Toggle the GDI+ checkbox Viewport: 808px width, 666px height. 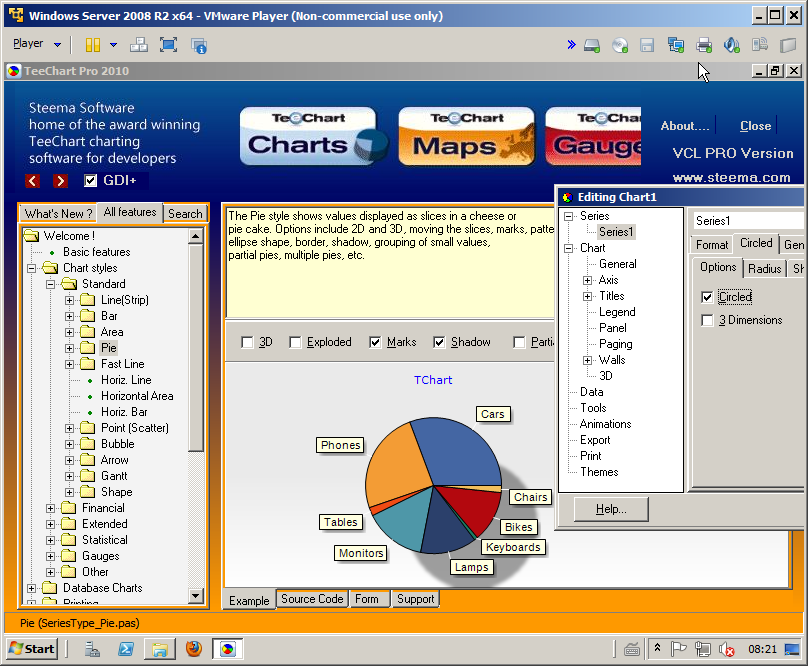(91, 180)
